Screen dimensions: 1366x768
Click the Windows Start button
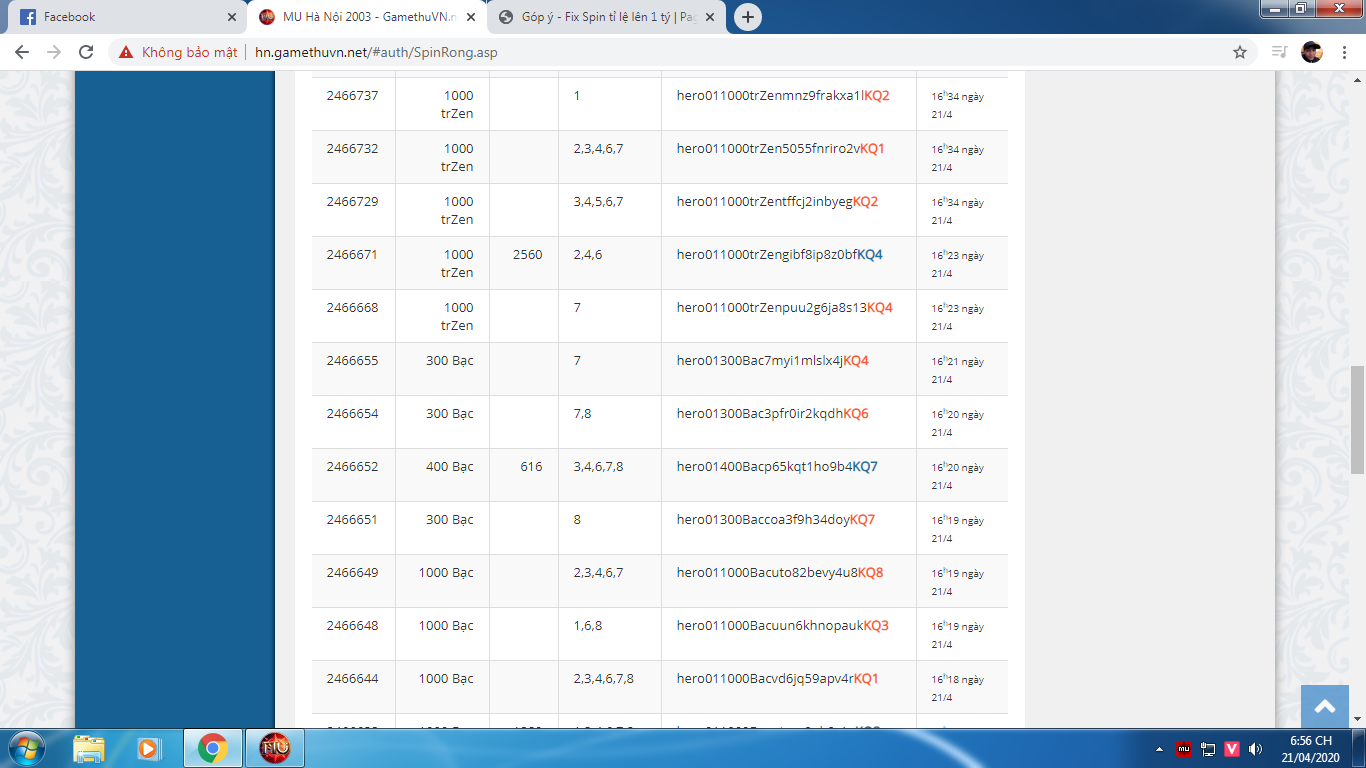pos(26,748)
